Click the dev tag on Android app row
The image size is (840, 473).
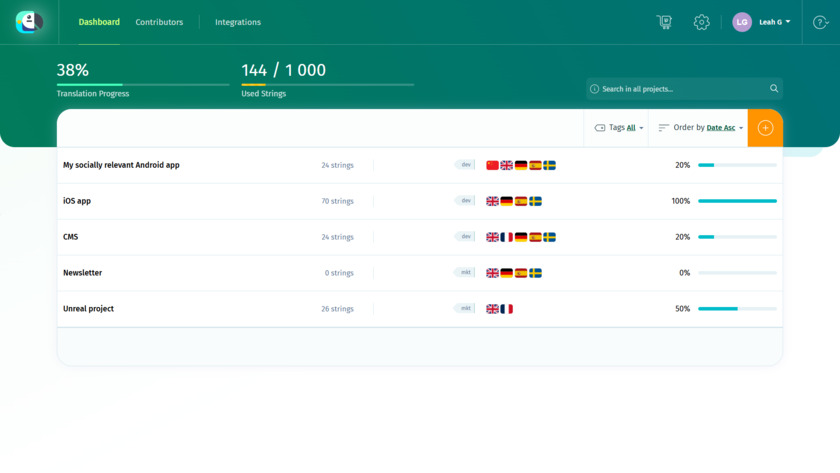(465, 164)
